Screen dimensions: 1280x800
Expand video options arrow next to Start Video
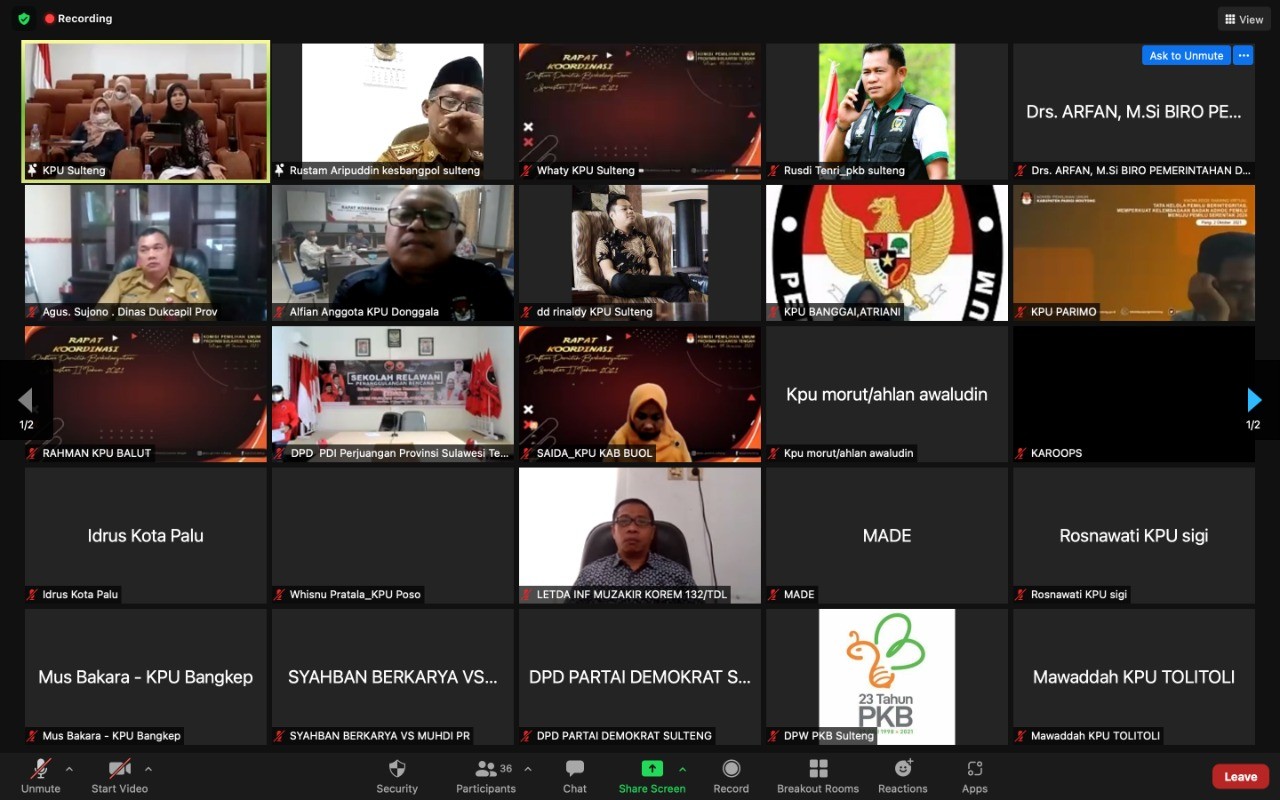[x=148, y=769]
